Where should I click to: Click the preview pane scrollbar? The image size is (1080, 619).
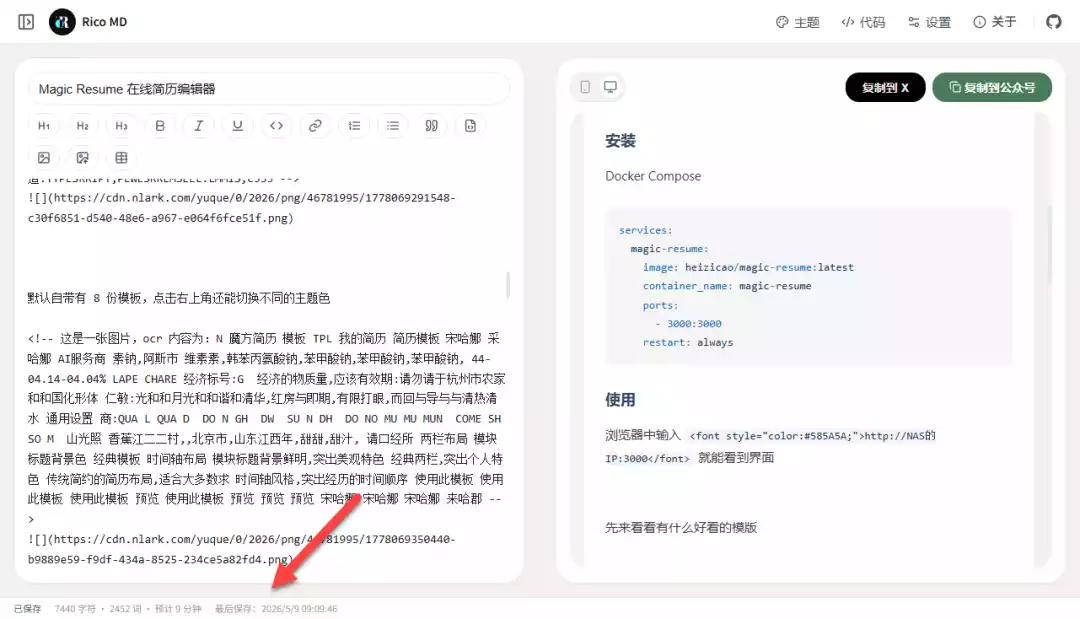[x=1050, y=245]
